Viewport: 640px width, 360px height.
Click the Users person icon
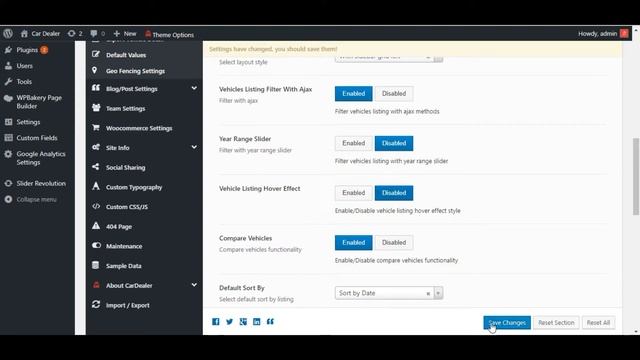(8, 66)
